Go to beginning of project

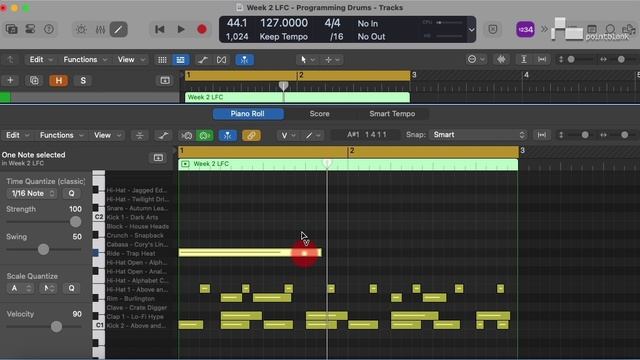(x=160, y=29)
